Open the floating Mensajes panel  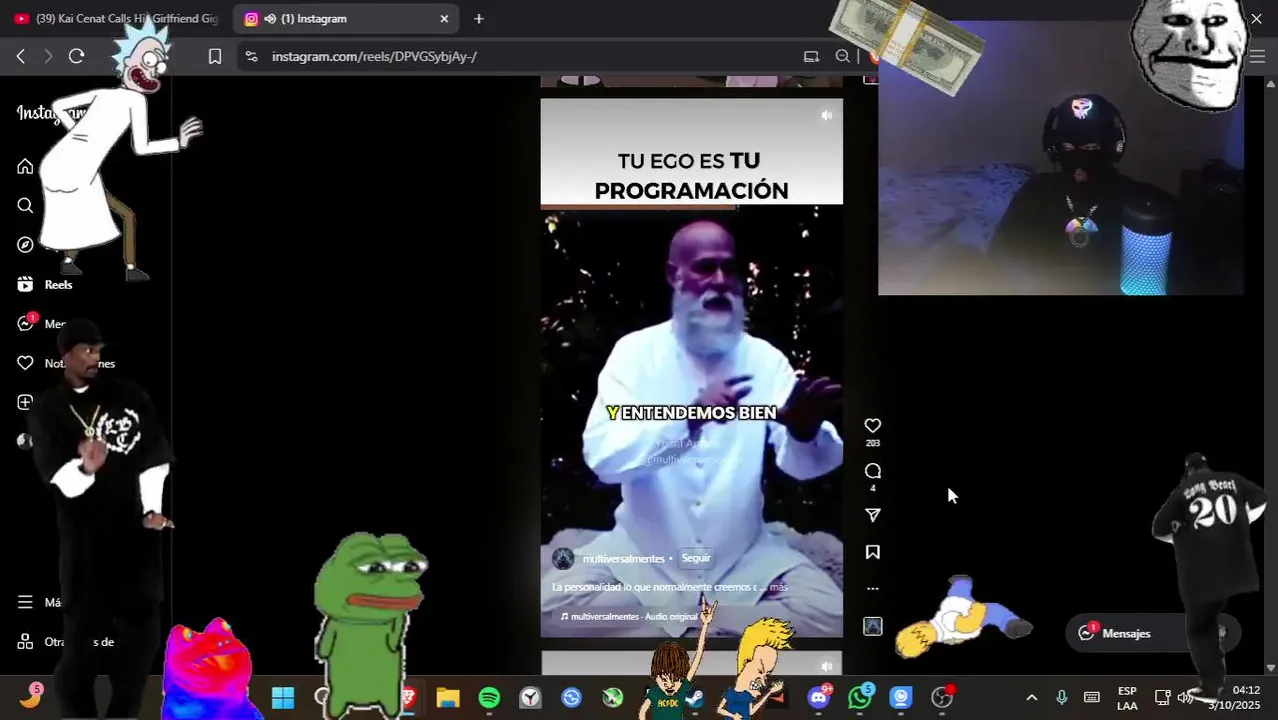point(1152,633)
